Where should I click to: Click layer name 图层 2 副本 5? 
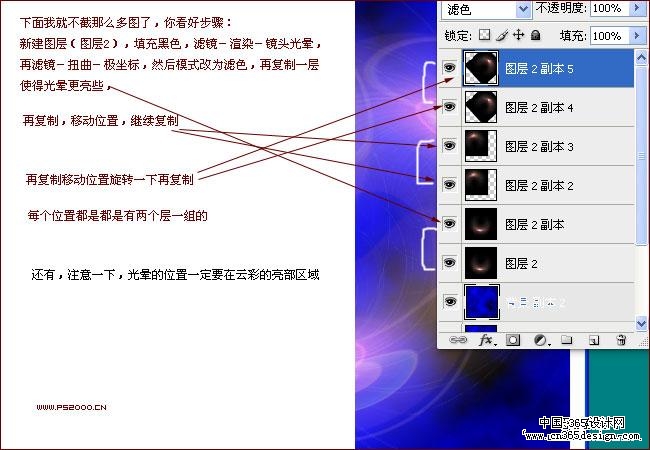tap(539, 69)
